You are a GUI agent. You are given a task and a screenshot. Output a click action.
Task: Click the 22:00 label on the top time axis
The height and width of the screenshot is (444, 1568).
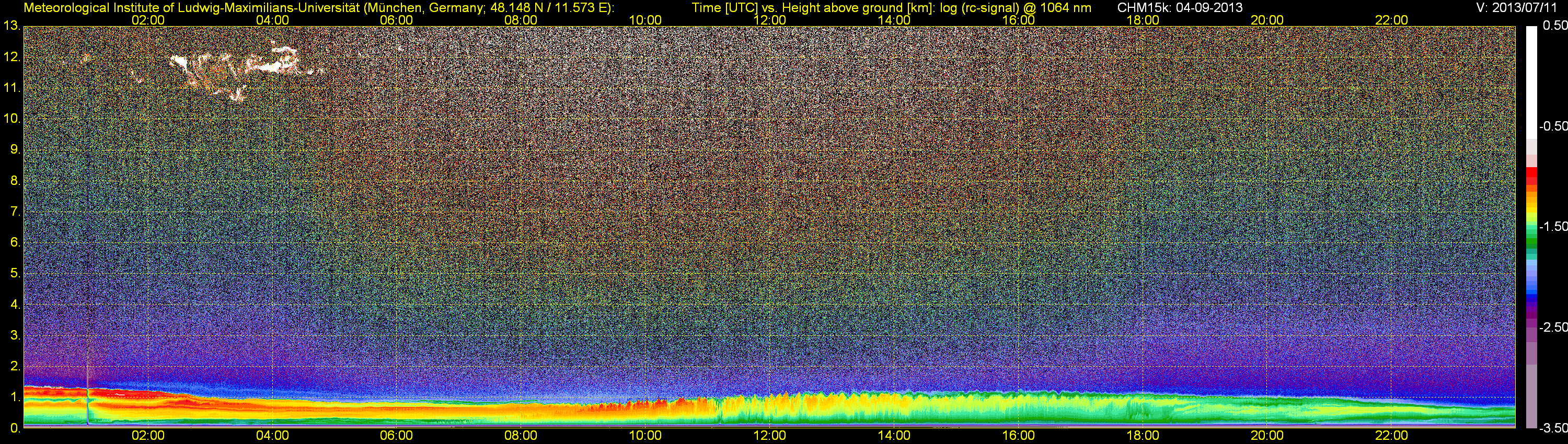(1391, 20)
